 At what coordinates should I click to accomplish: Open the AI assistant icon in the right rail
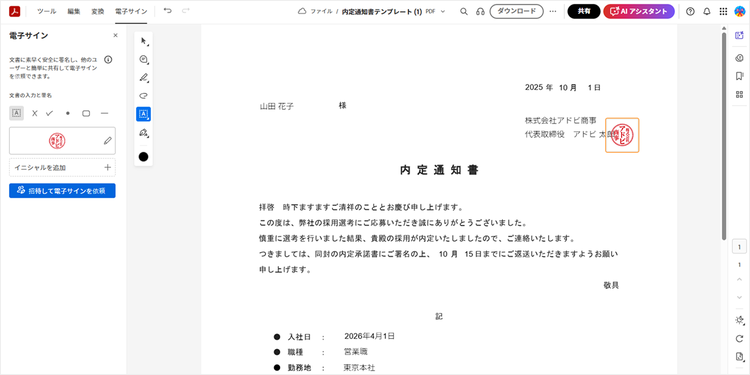739,35
